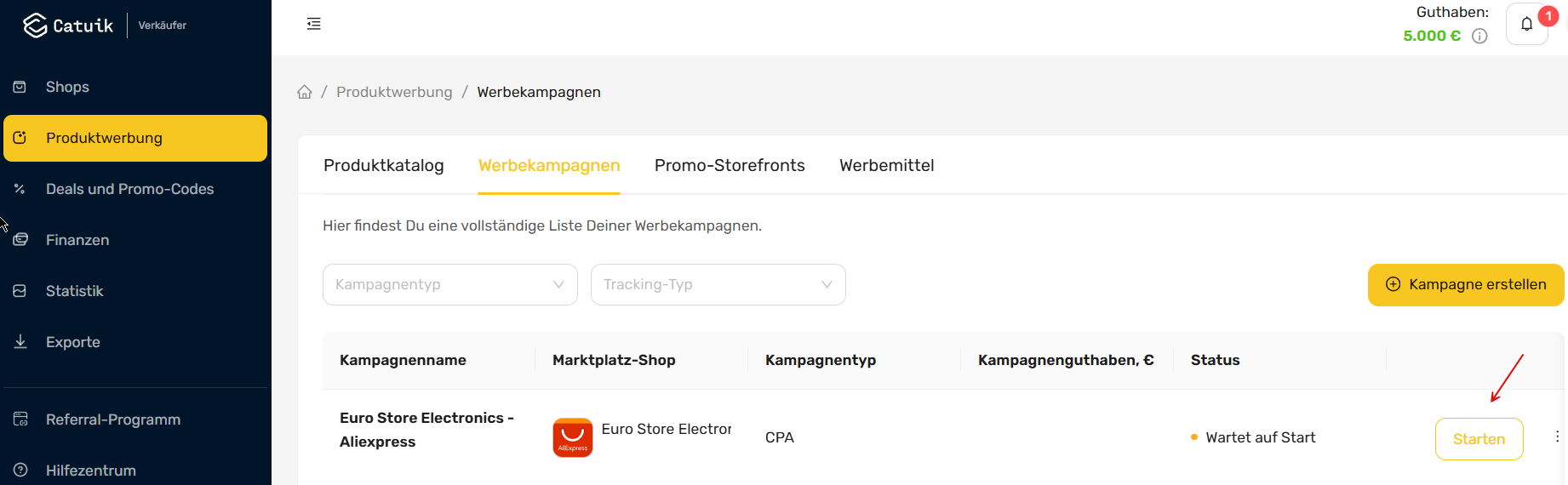This screenshot has width=1568, height=485.
Task: Open Finanzen in the sidebar
Action: click(x=77, y=240)
